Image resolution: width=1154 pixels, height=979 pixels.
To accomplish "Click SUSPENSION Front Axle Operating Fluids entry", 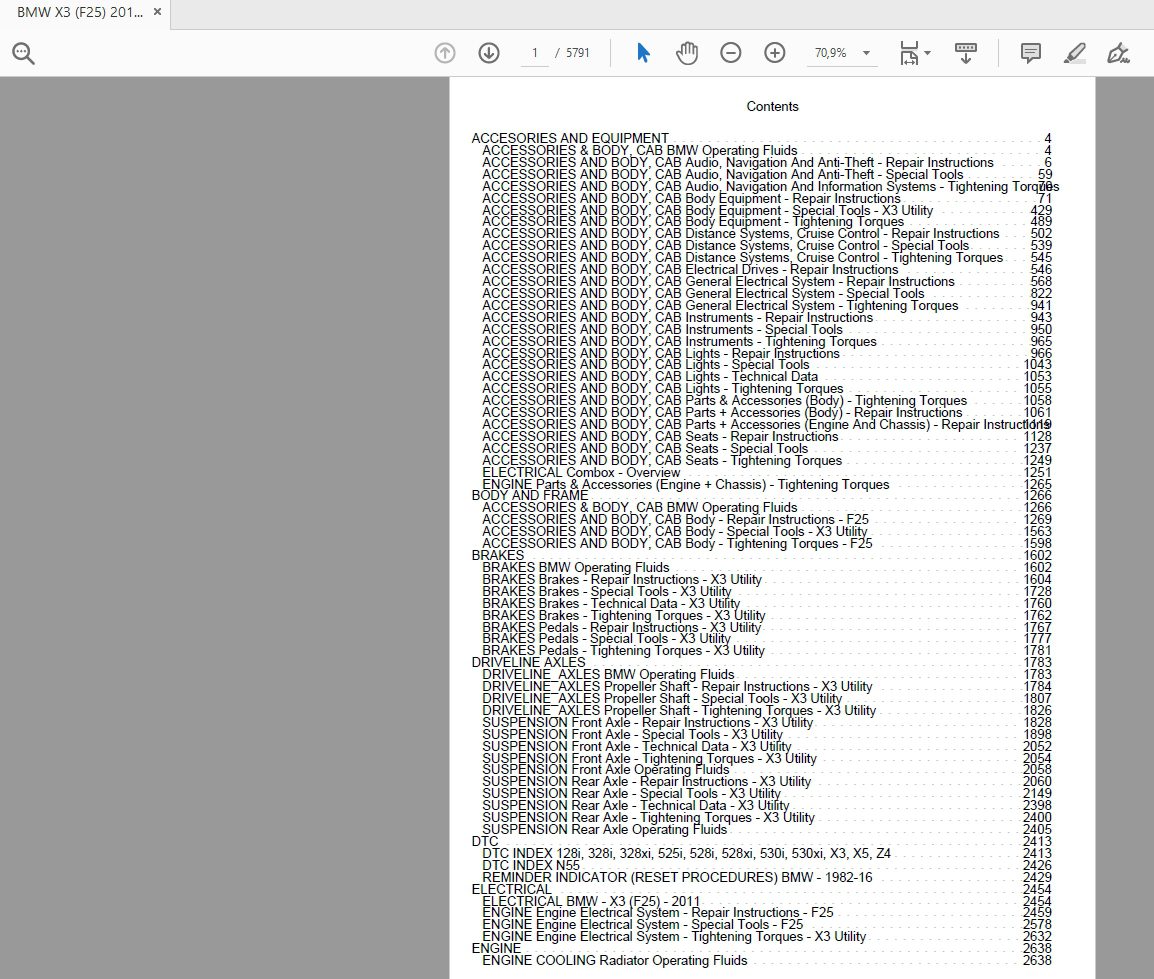I will click(x=606, y=770).
